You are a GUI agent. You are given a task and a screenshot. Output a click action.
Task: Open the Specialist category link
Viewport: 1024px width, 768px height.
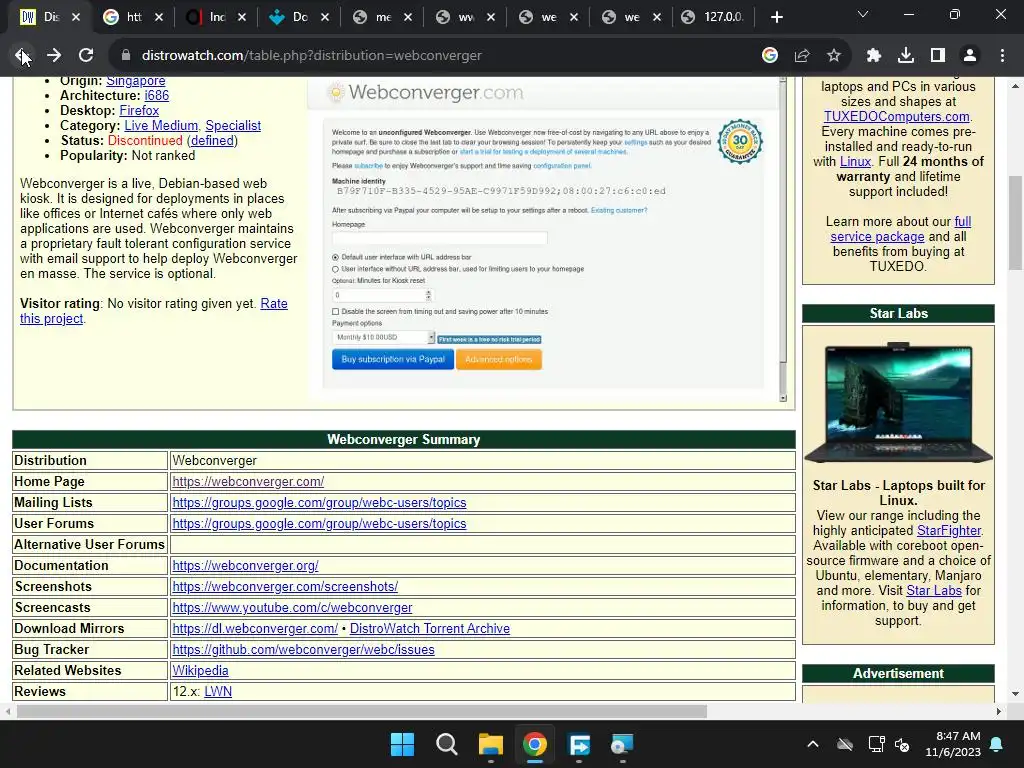pos(233,125)
